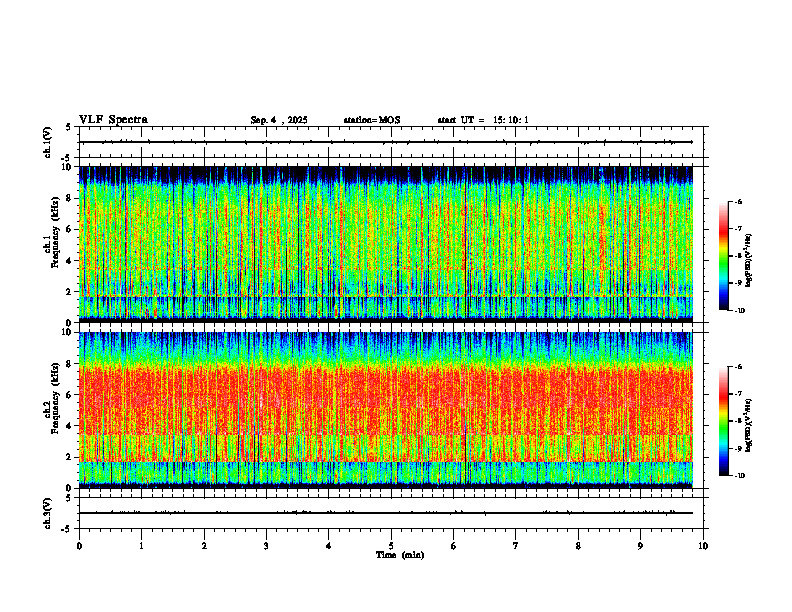Click the "10" kHz tick on ch.1 frequency axis

66,167
